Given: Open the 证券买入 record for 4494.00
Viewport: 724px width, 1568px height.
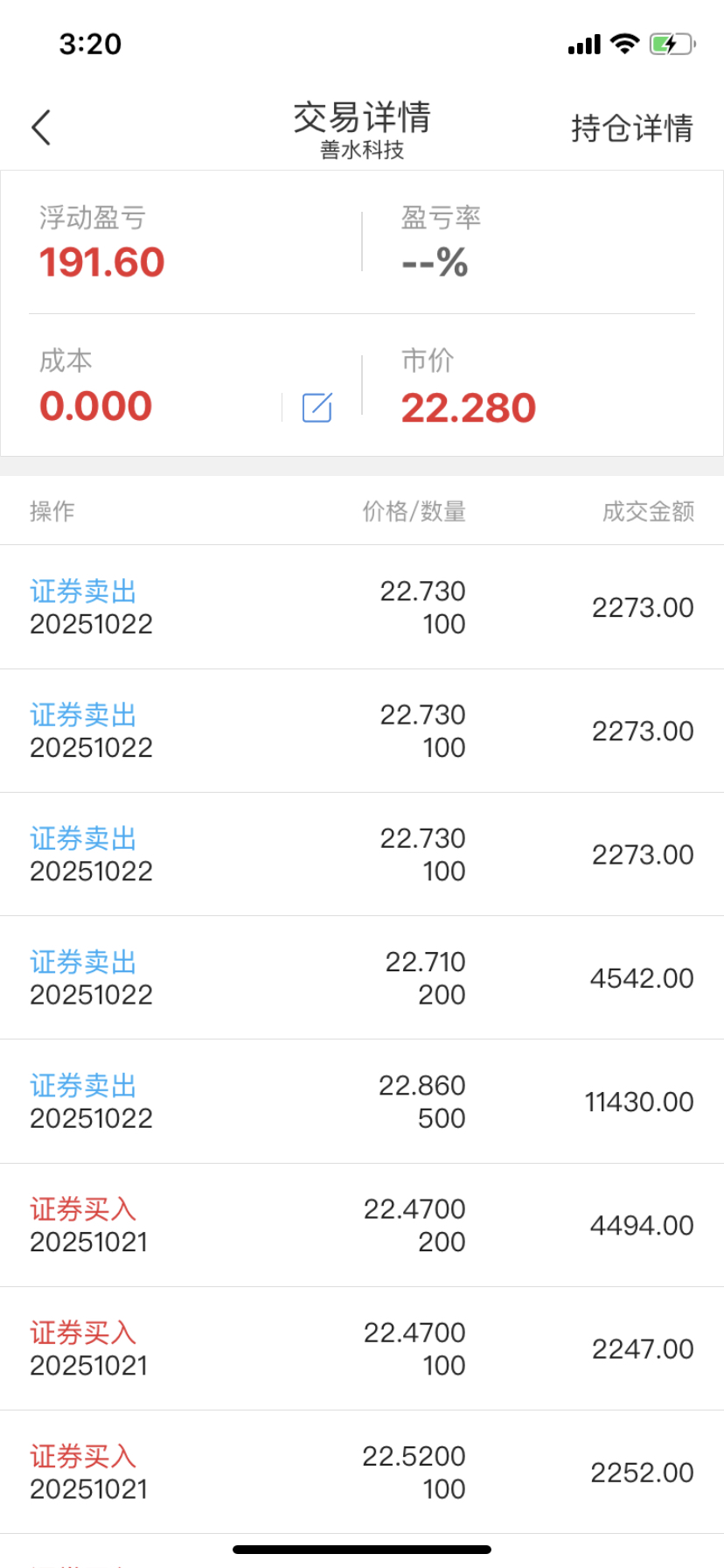Looking at the screenshot, I should pyautogui.click(x=362, y=1225).
